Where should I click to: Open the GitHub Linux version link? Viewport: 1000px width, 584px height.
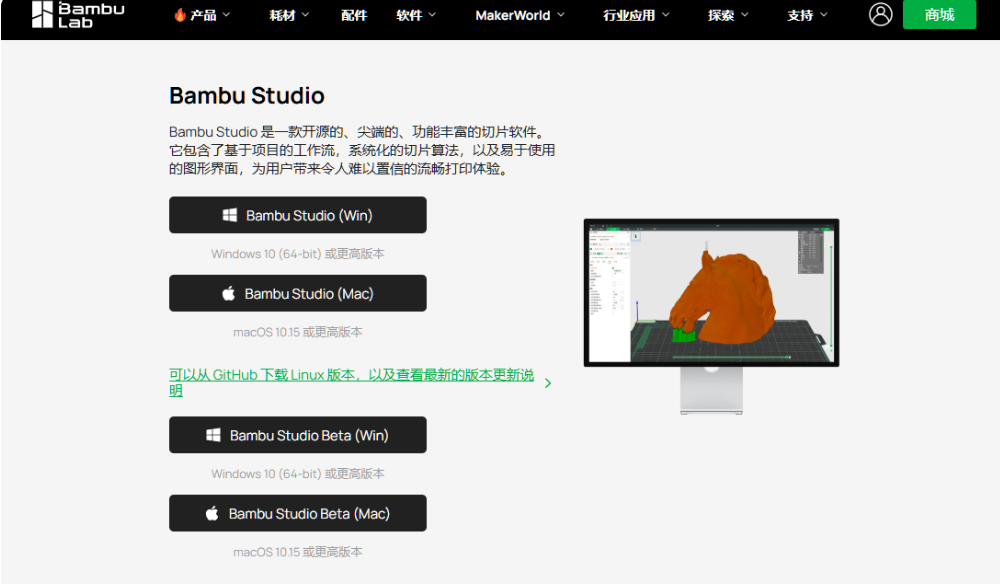pyautogui.click(x=351, y=382)
